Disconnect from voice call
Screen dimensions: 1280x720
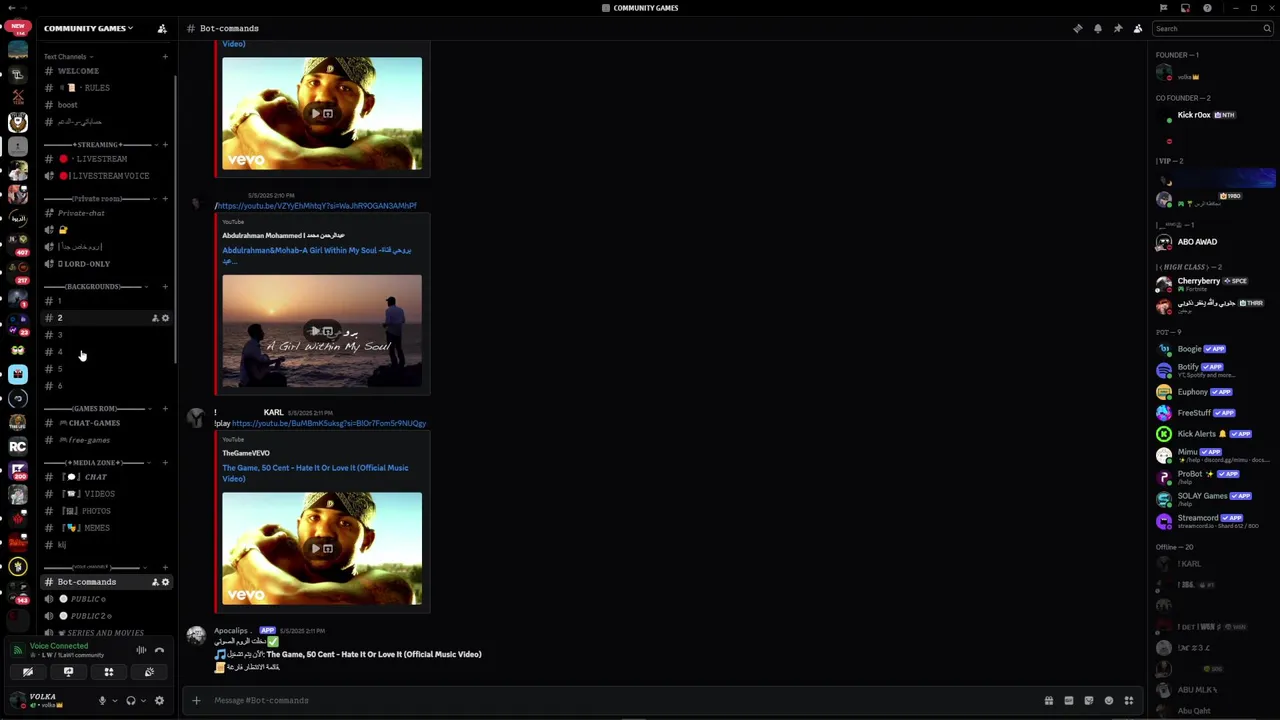[159, 650]
